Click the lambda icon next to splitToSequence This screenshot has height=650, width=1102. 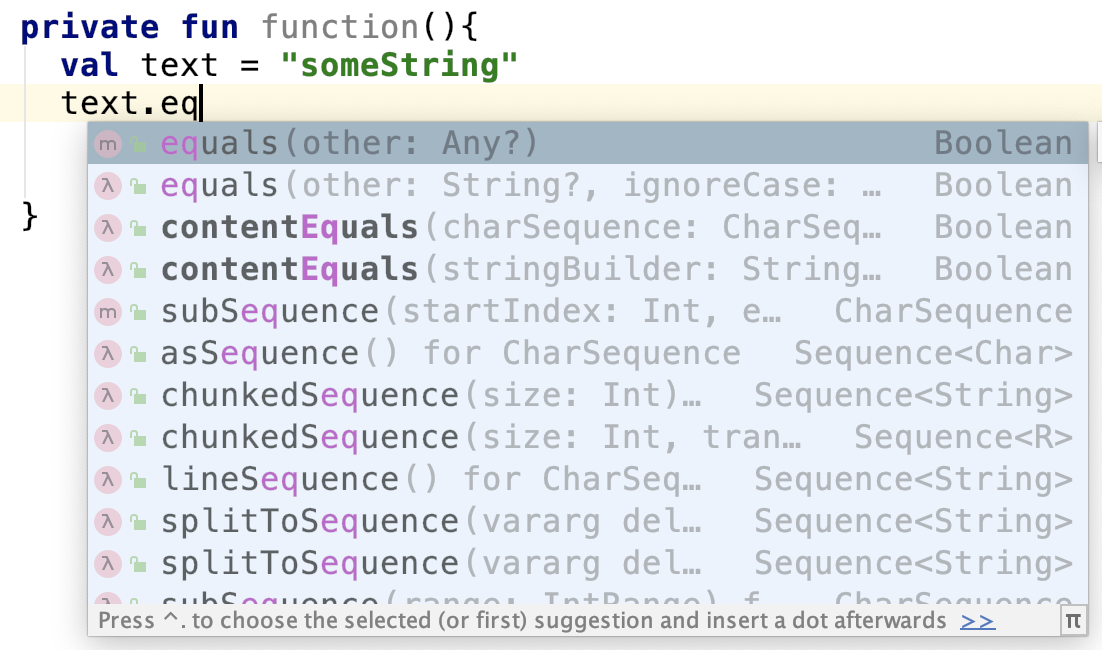coord(107,521)
